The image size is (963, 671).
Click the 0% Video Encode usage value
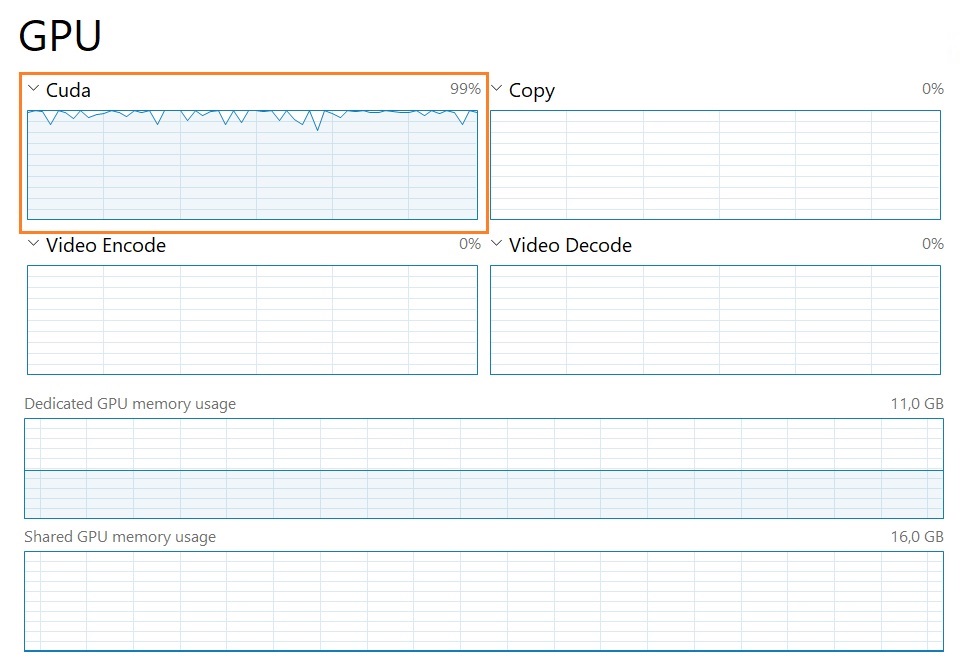click(x=470, y=244)
